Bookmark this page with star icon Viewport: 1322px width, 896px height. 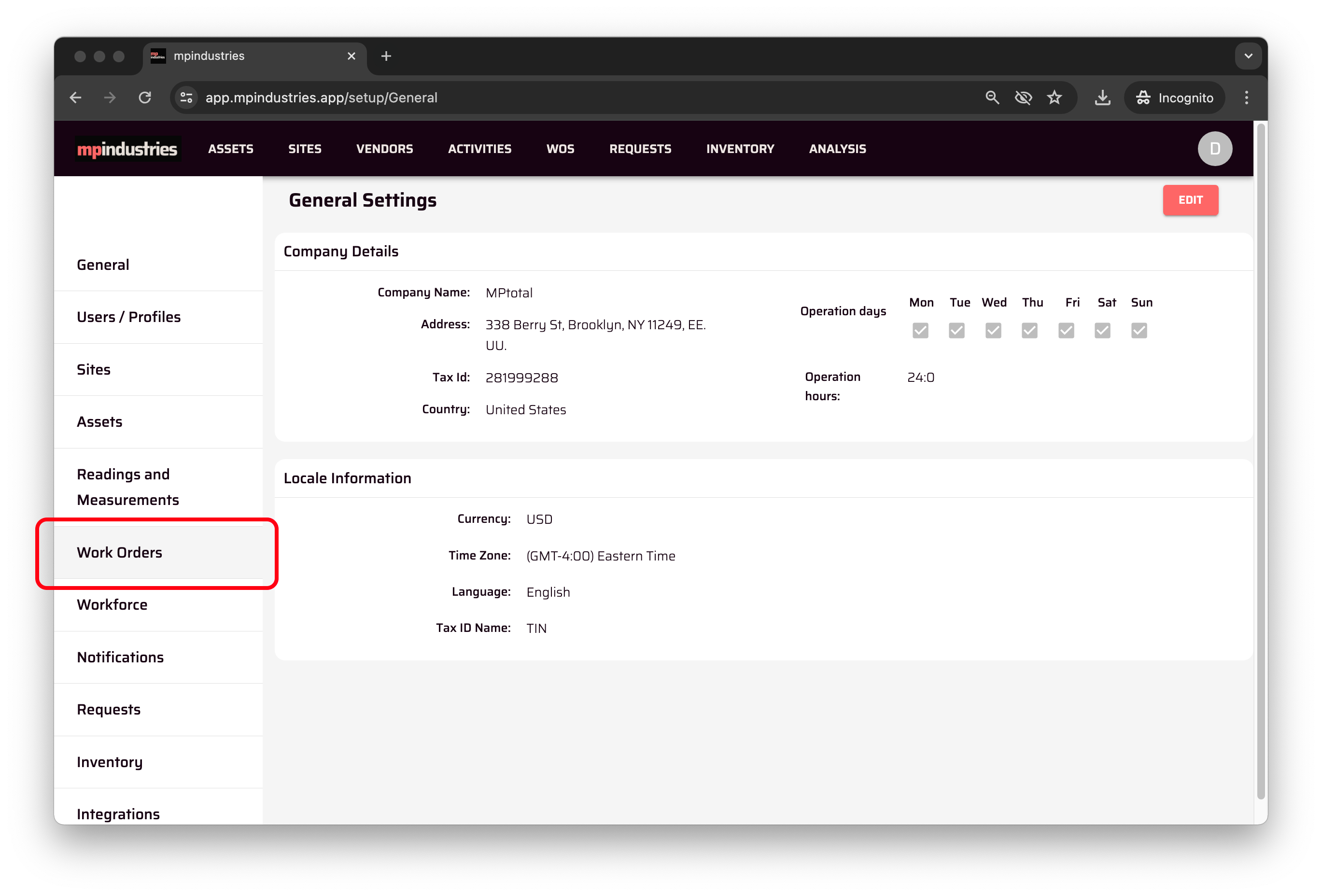coord(1054,98)
